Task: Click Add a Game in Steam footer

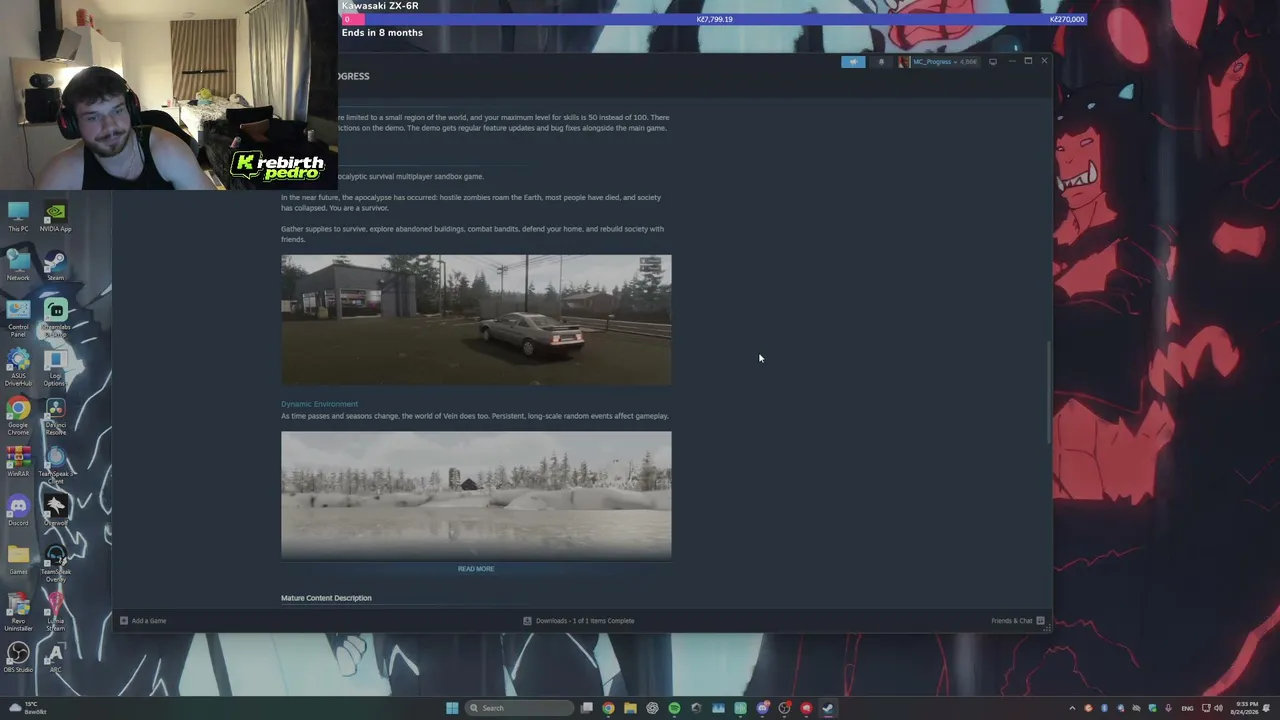Action: pos(143,621)
